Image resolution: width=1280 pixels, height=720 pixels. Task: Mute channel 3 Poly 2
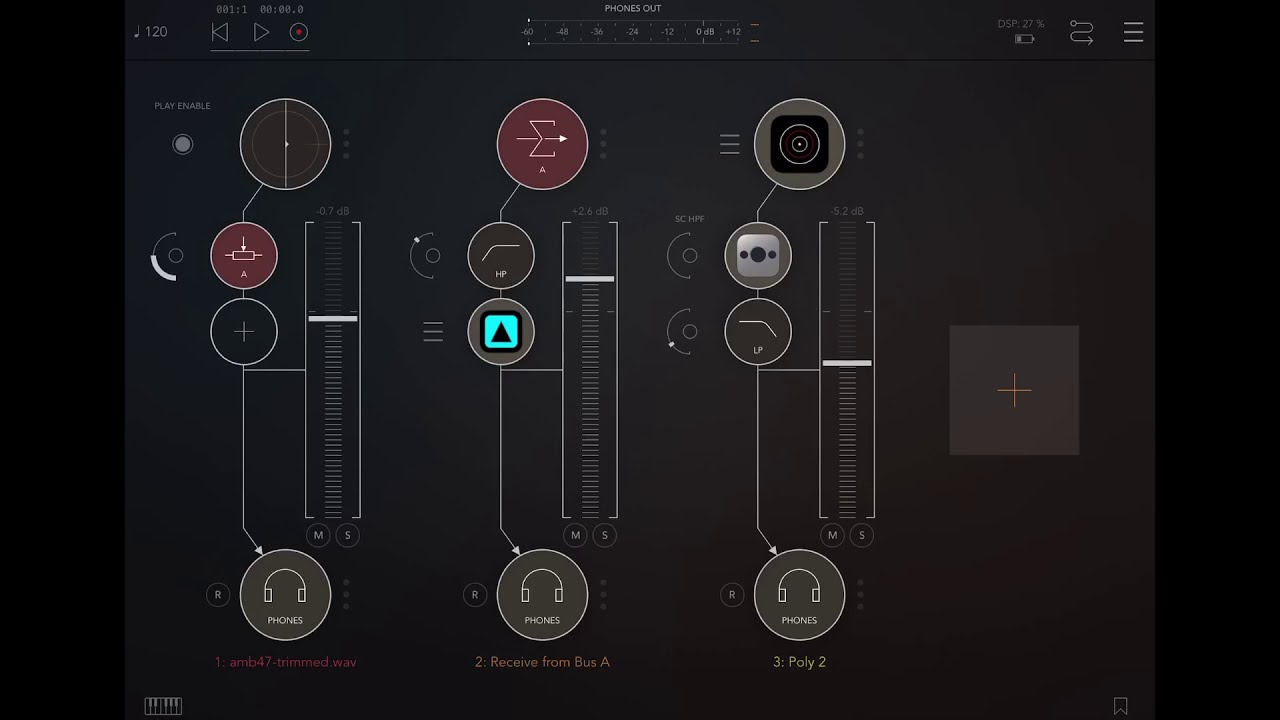point(832,535)
